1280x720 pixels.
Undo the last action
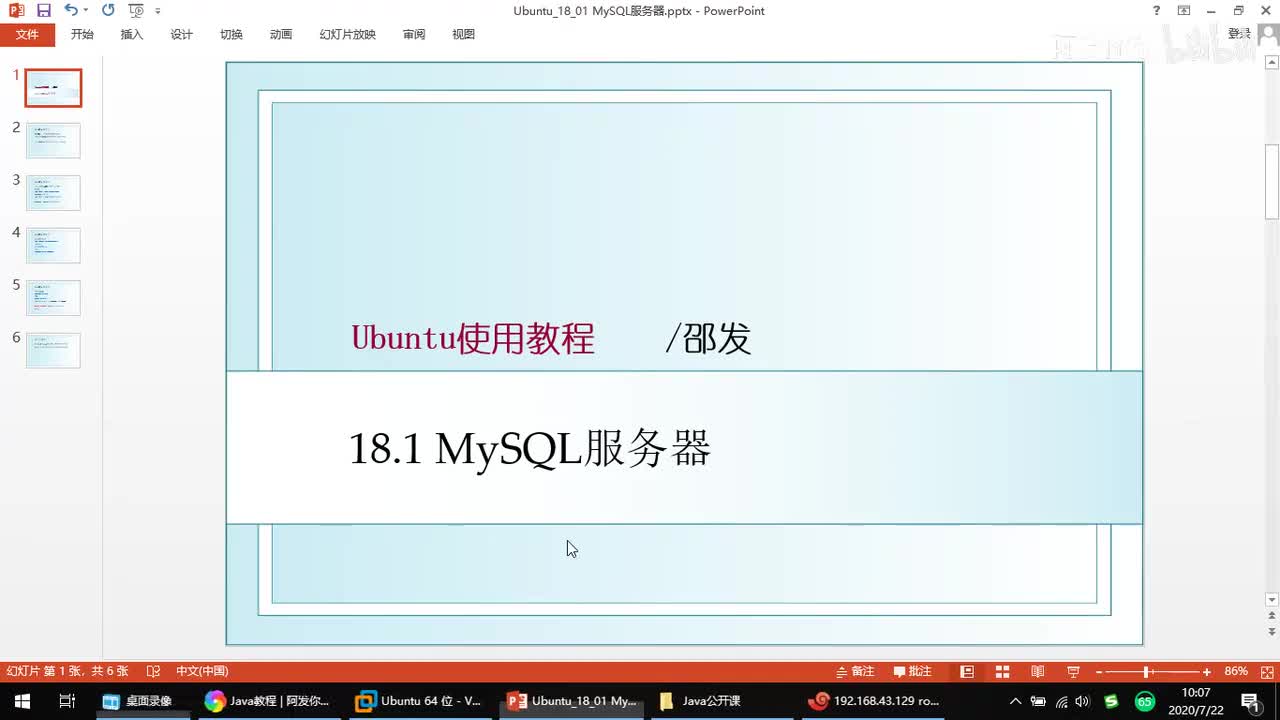coord(70,10)
